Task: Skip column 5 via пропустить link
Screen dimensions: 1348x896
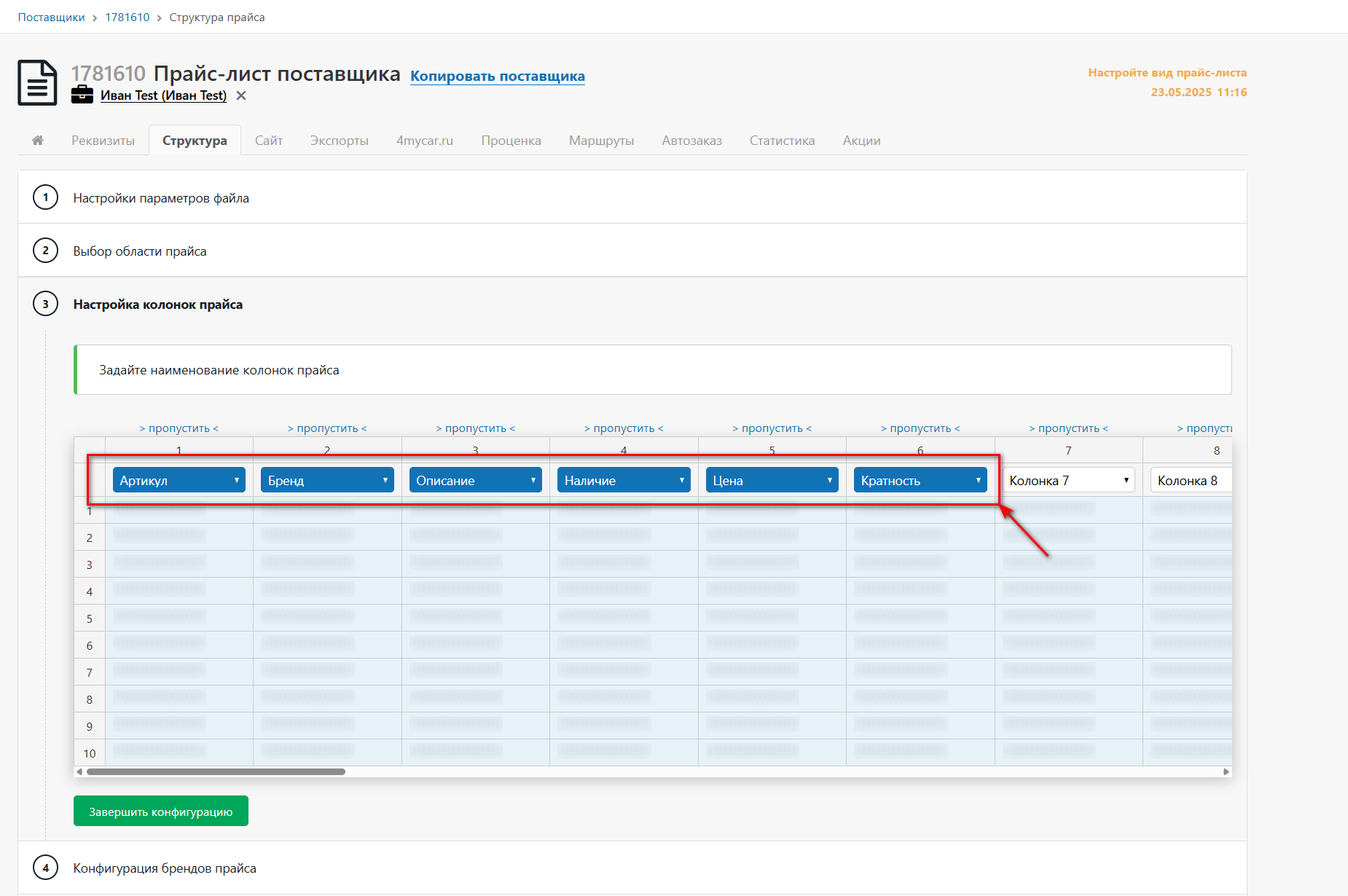Action: [772, 428]
